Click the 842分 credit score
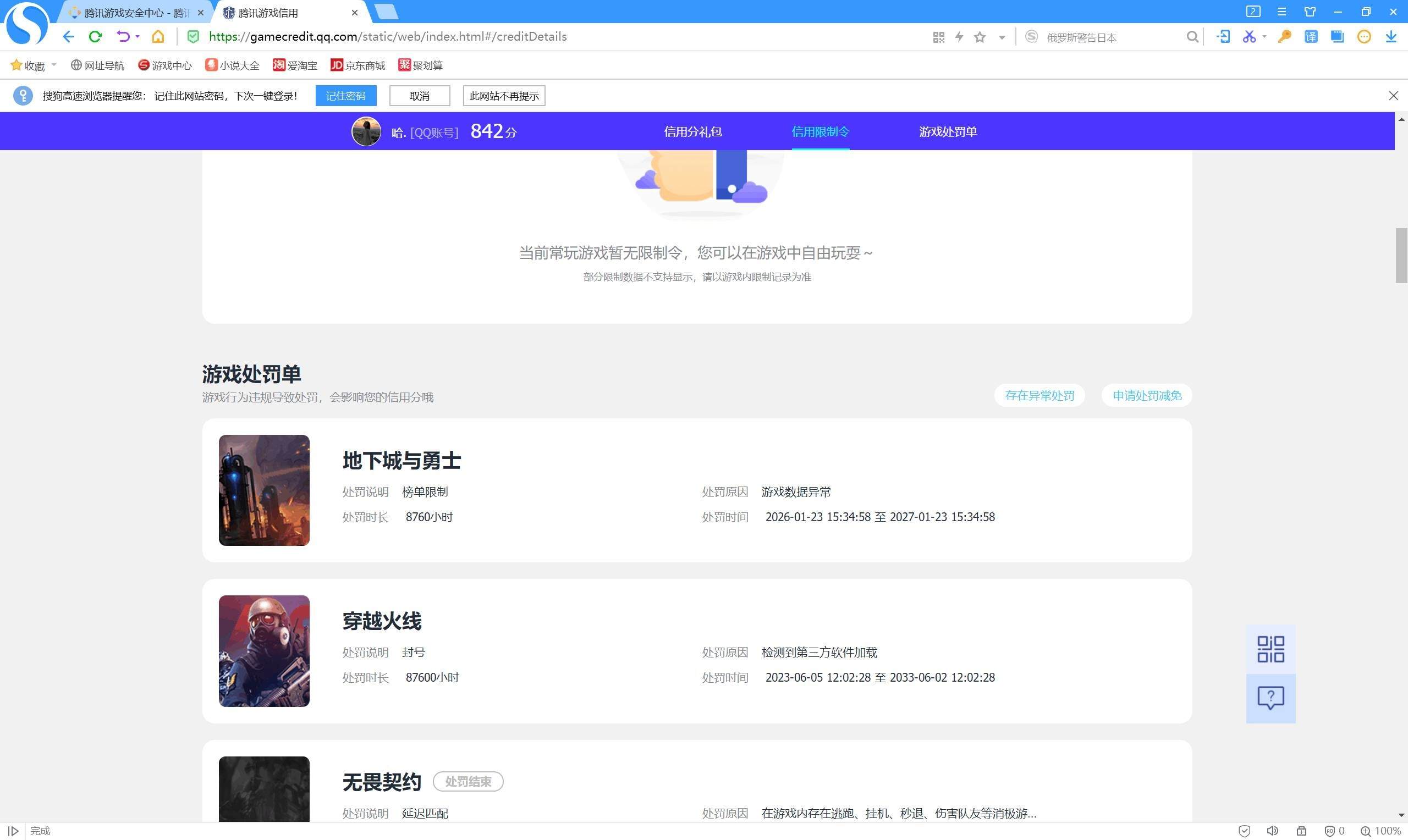Image resolution: width=1408 pixels, height=840 pixels. pos(494,131)
